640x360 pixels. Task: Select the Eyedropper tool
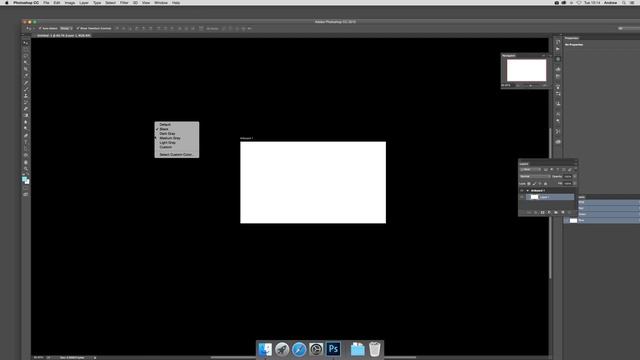(x=26, y=76)
